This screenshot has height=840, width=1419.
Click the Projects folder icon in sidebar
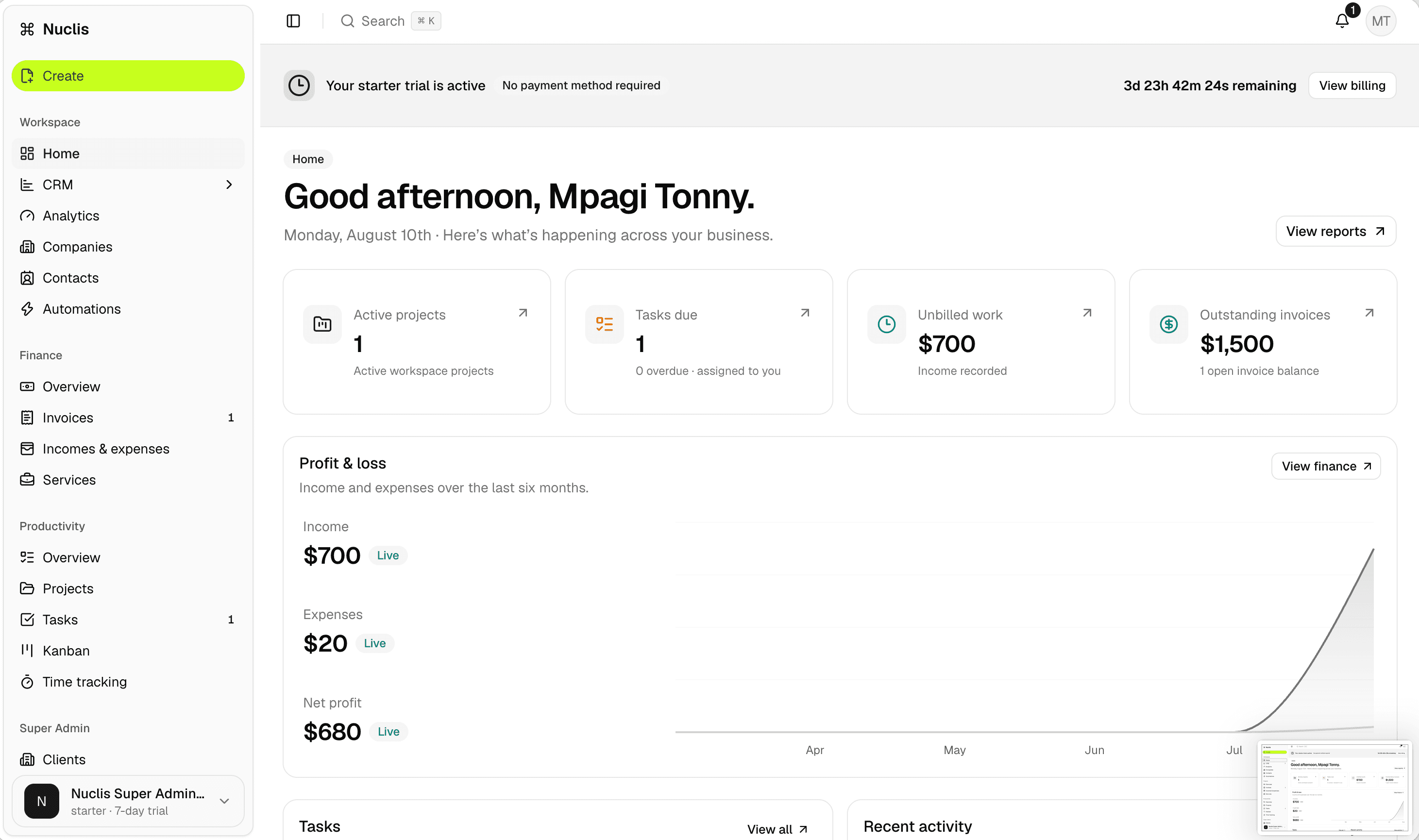27,588
